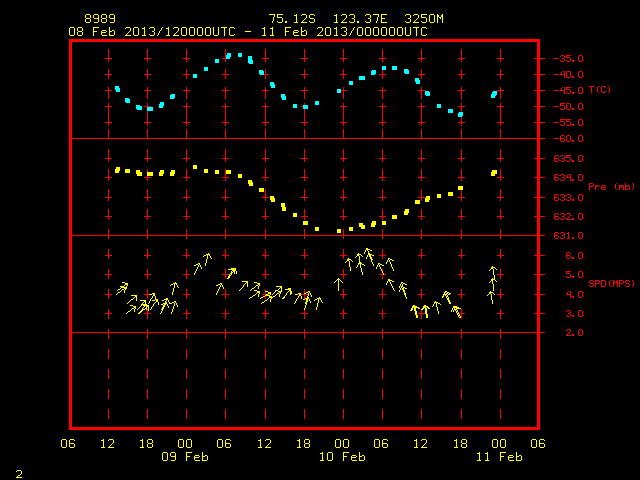Select the 75.12S latitude text
The image size is (640, 480).
(292, 19)
